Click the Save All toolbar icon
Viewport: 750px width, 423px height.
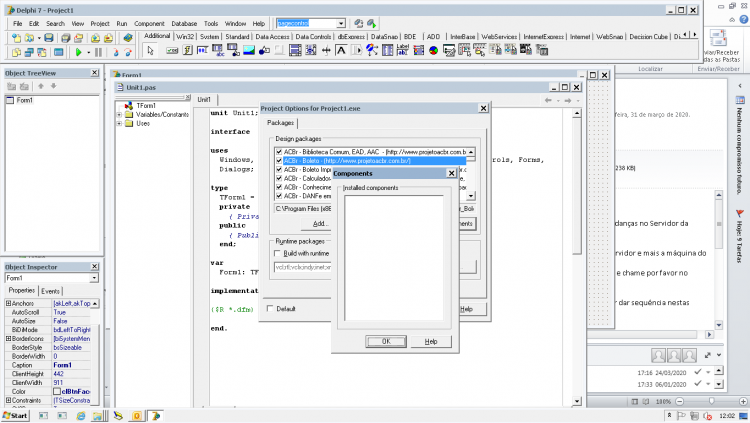66,38
